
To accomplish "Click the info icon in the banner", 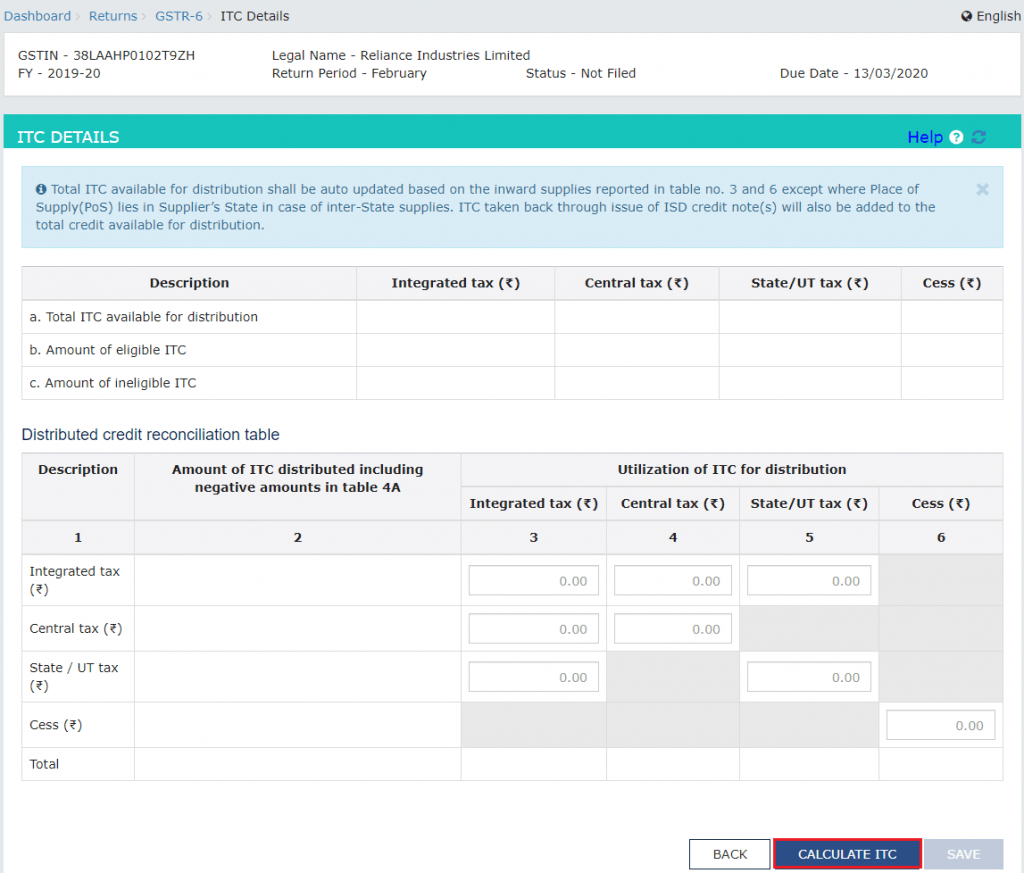I will tap(41, 189).
